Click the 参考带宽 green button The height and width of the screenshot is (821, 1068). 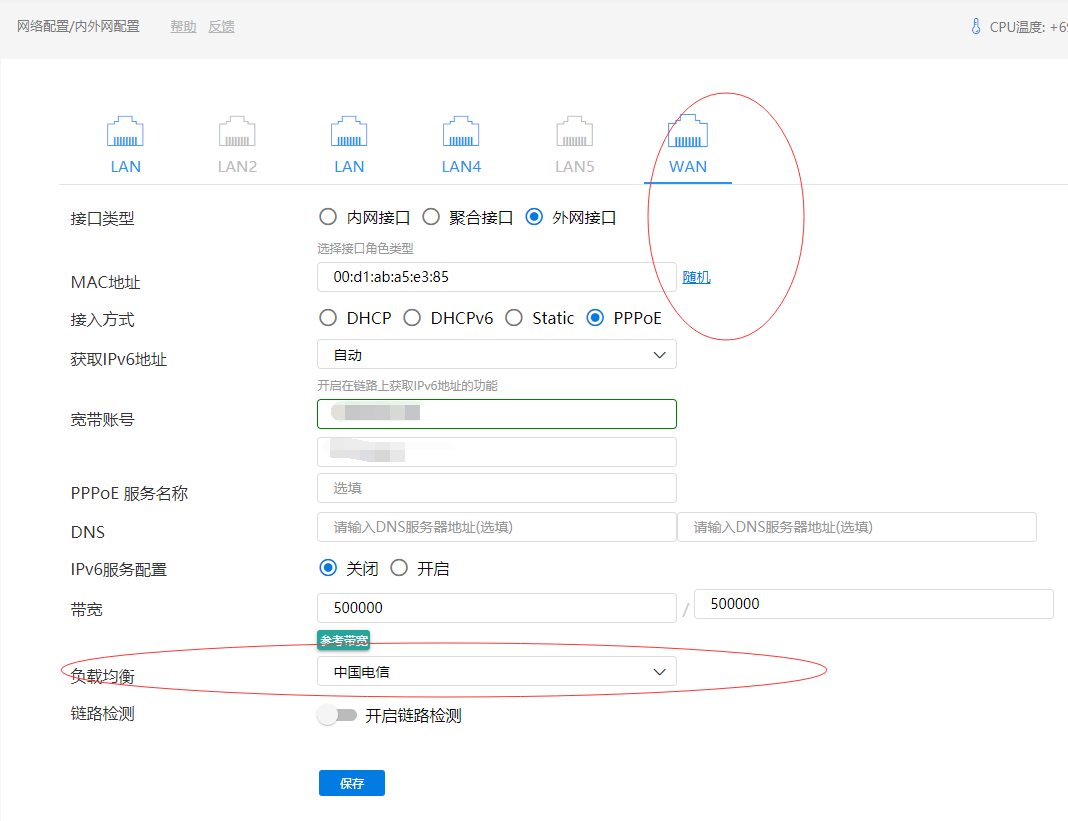click(344, 640)
